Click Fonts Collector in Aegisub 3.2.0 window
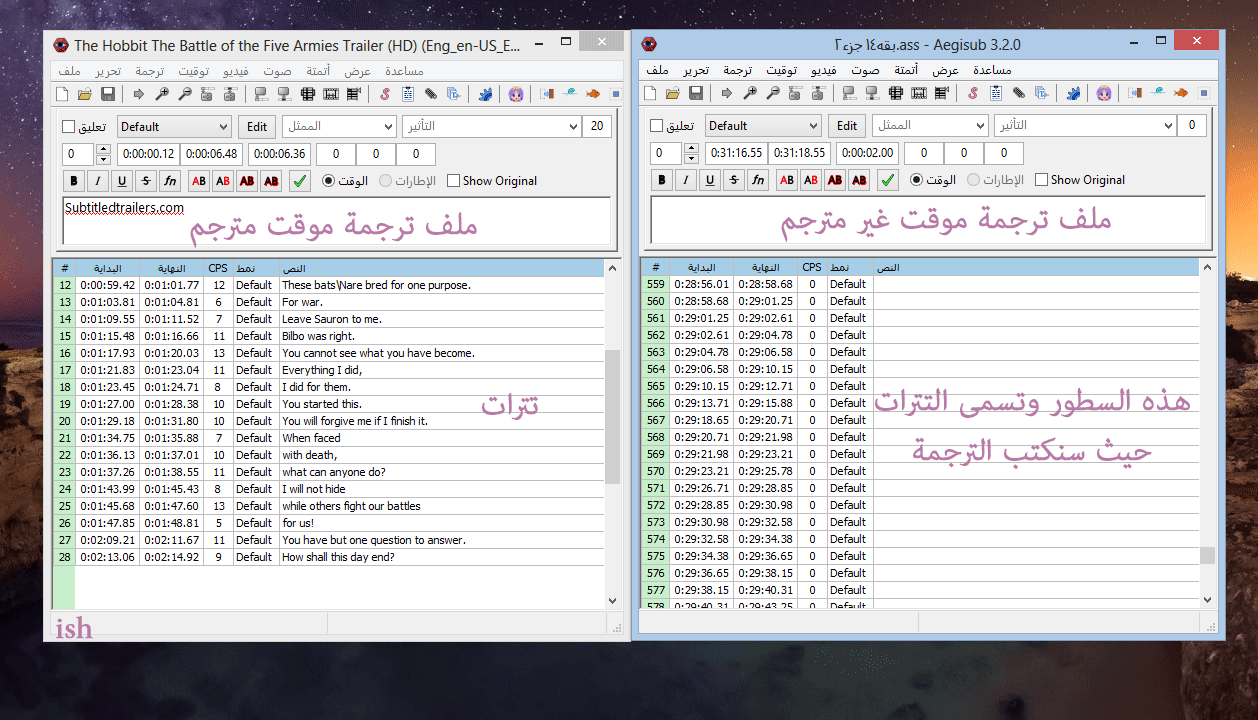The image size is (1258, 720). (1041, 93)
